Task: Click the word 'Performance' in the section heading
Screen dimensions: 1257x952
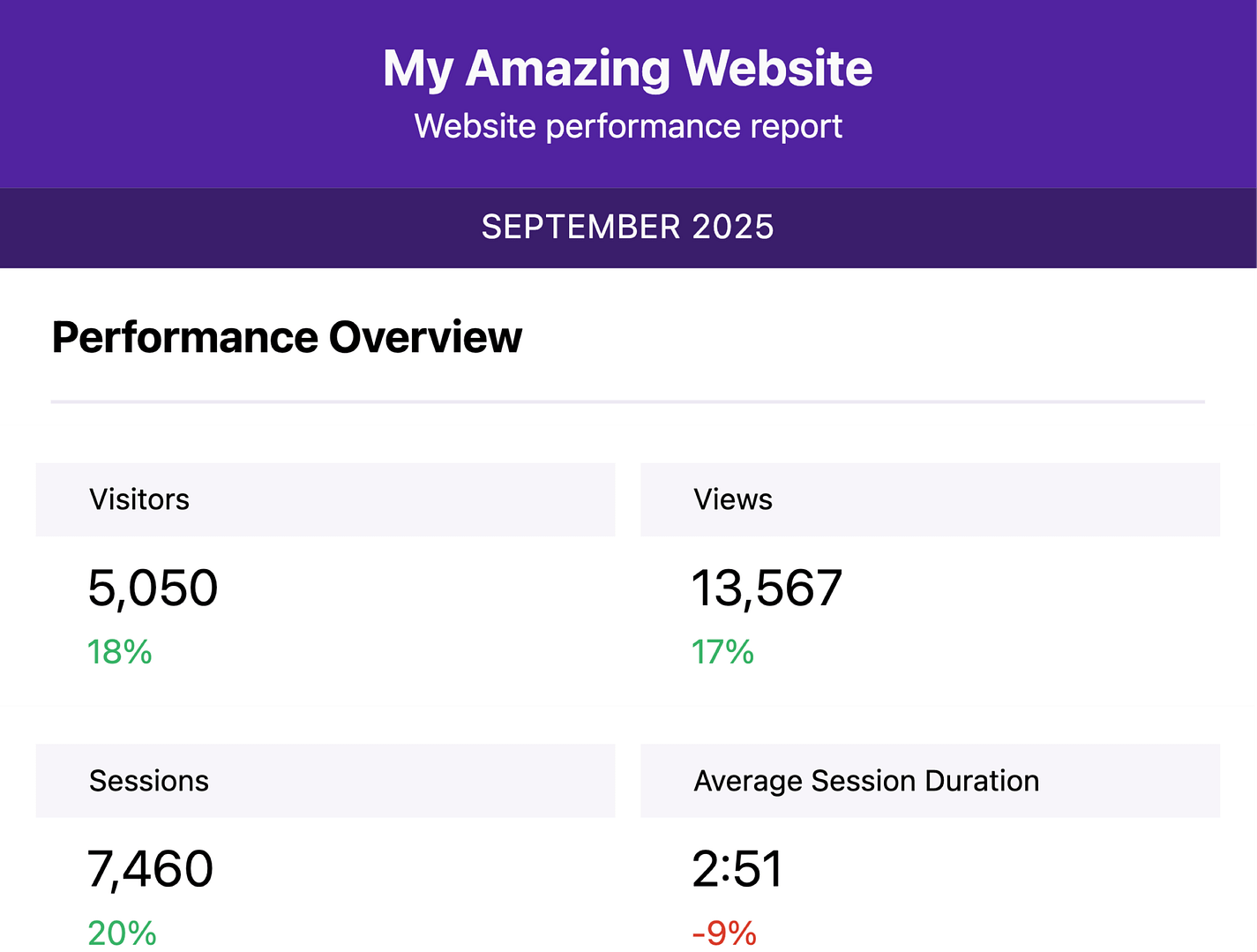Action: [x=185, y=337]
